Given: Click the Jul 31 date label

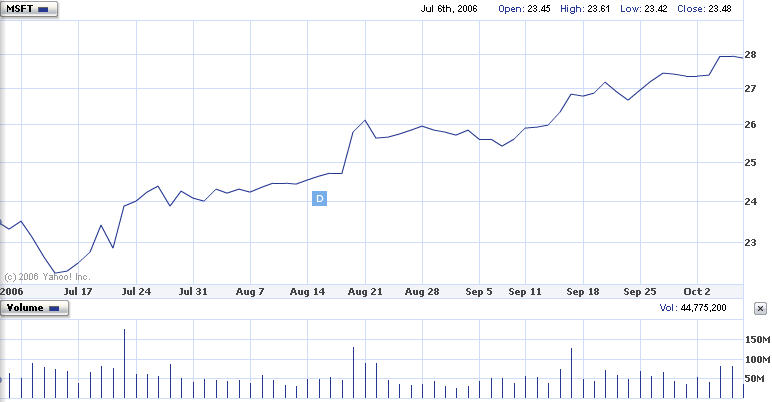Looking at the screenshot, I should tap(192, 292).
